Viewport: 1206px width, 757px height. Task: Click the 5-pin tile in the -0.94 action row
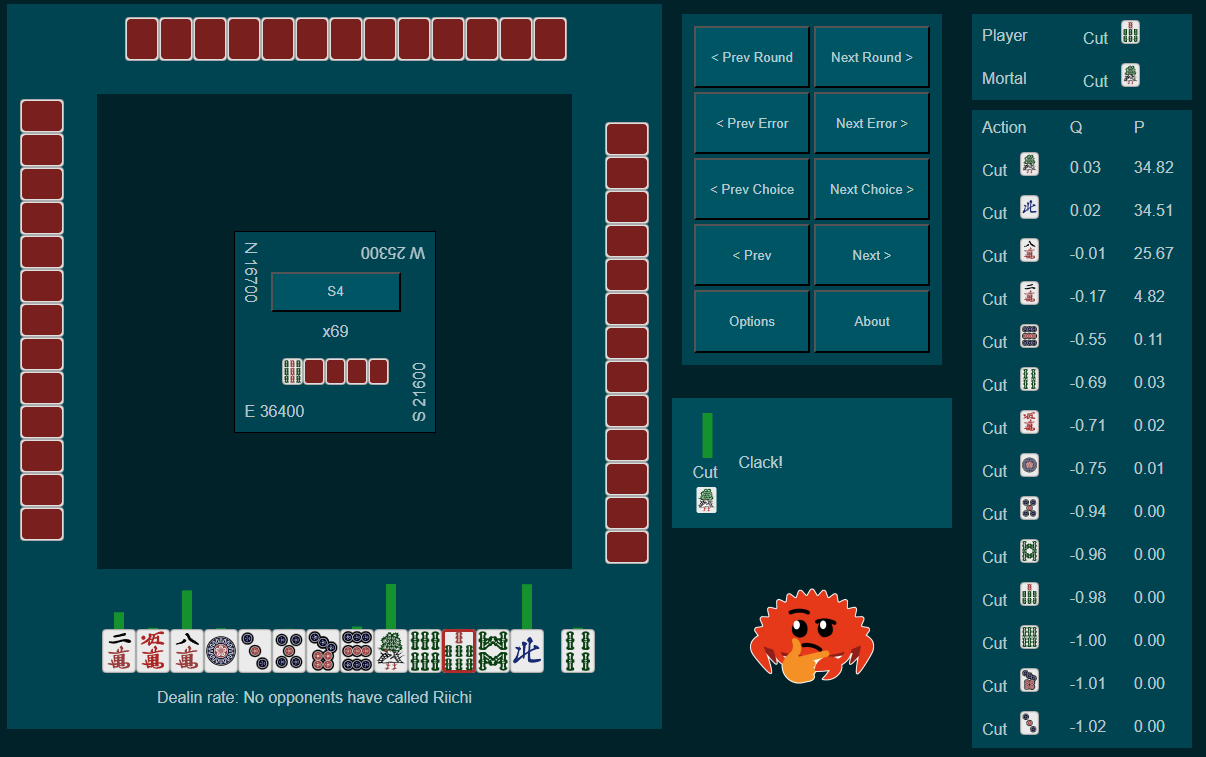[1029, 509]
